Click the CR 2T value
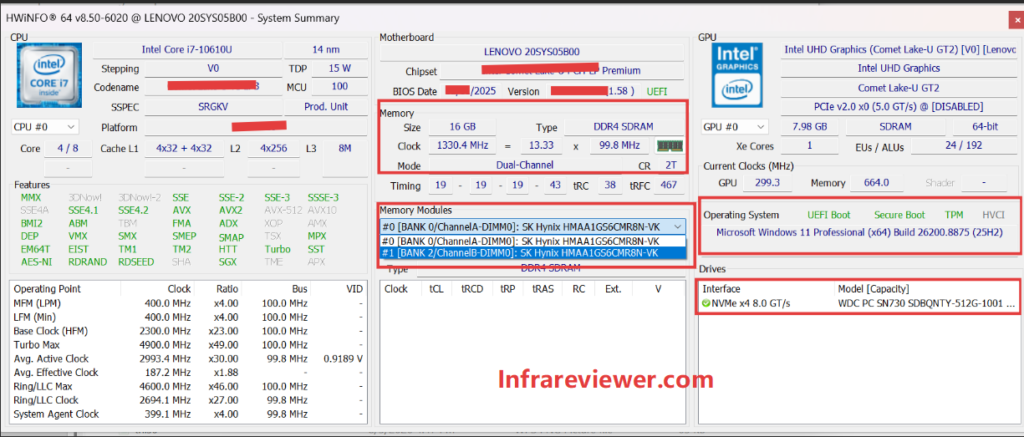Viewport: 1024px width, 437px height. (671, 165)
